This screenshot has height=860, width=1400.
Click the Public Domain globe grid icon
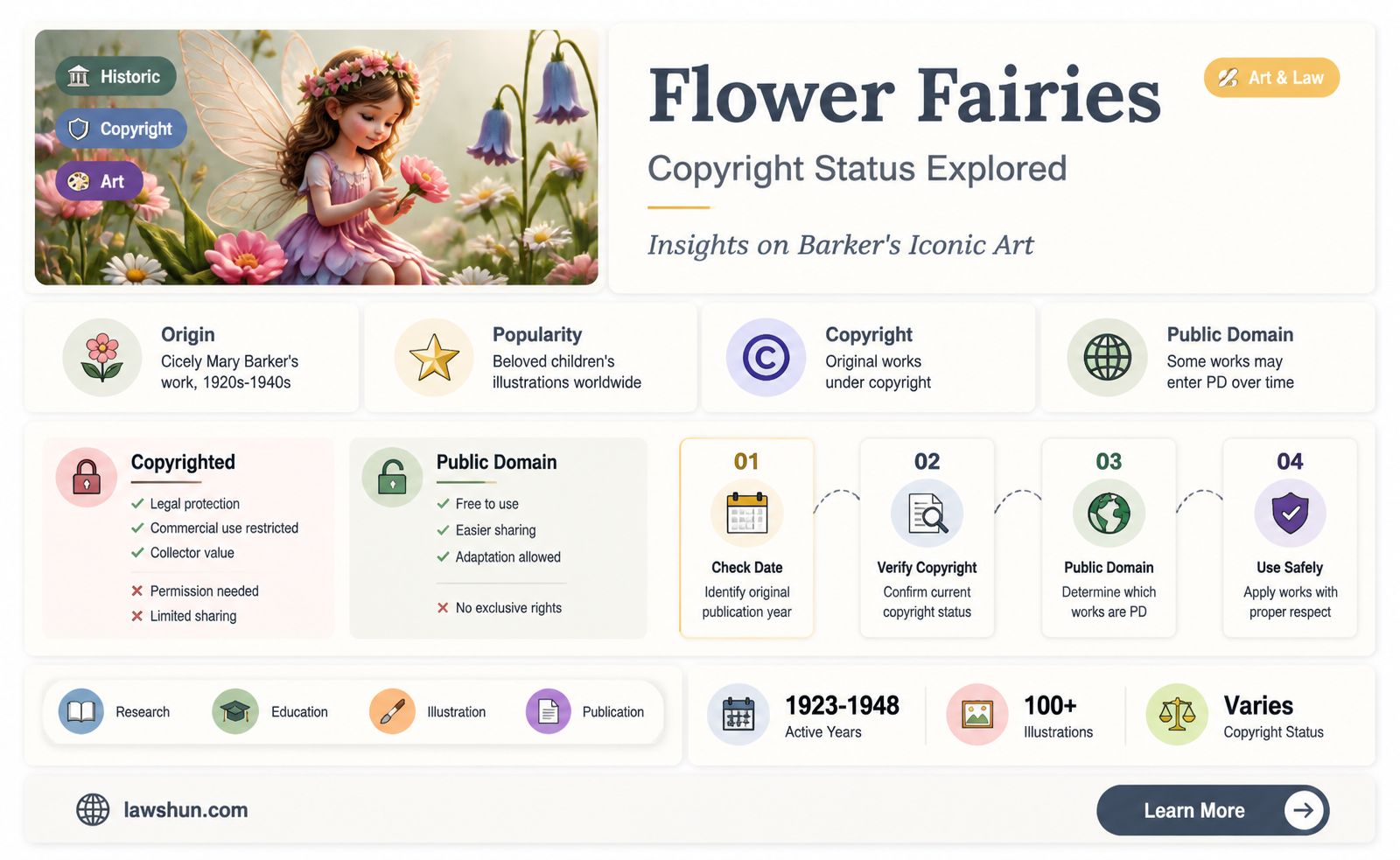point(1107,358)
